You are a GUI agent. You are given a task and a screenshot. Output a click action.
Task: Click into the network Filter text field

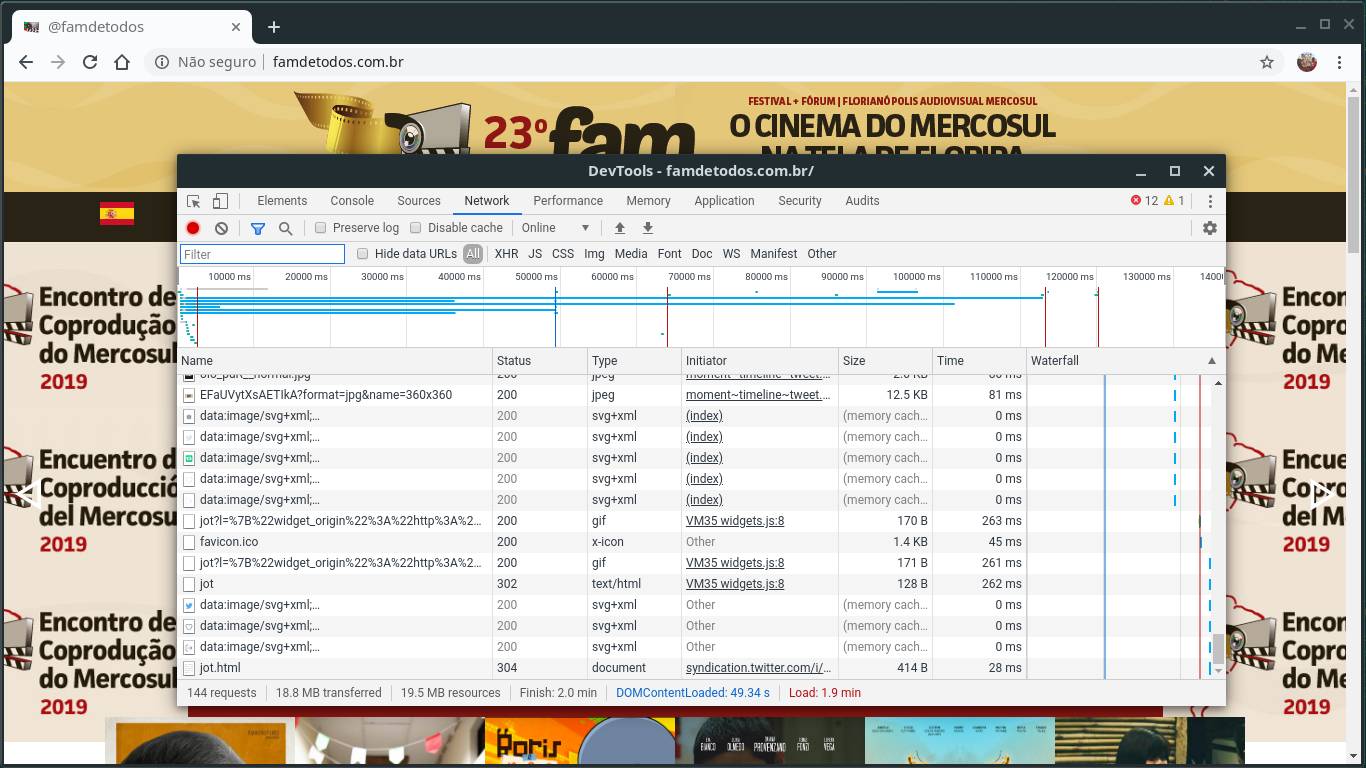coord(262,254)
